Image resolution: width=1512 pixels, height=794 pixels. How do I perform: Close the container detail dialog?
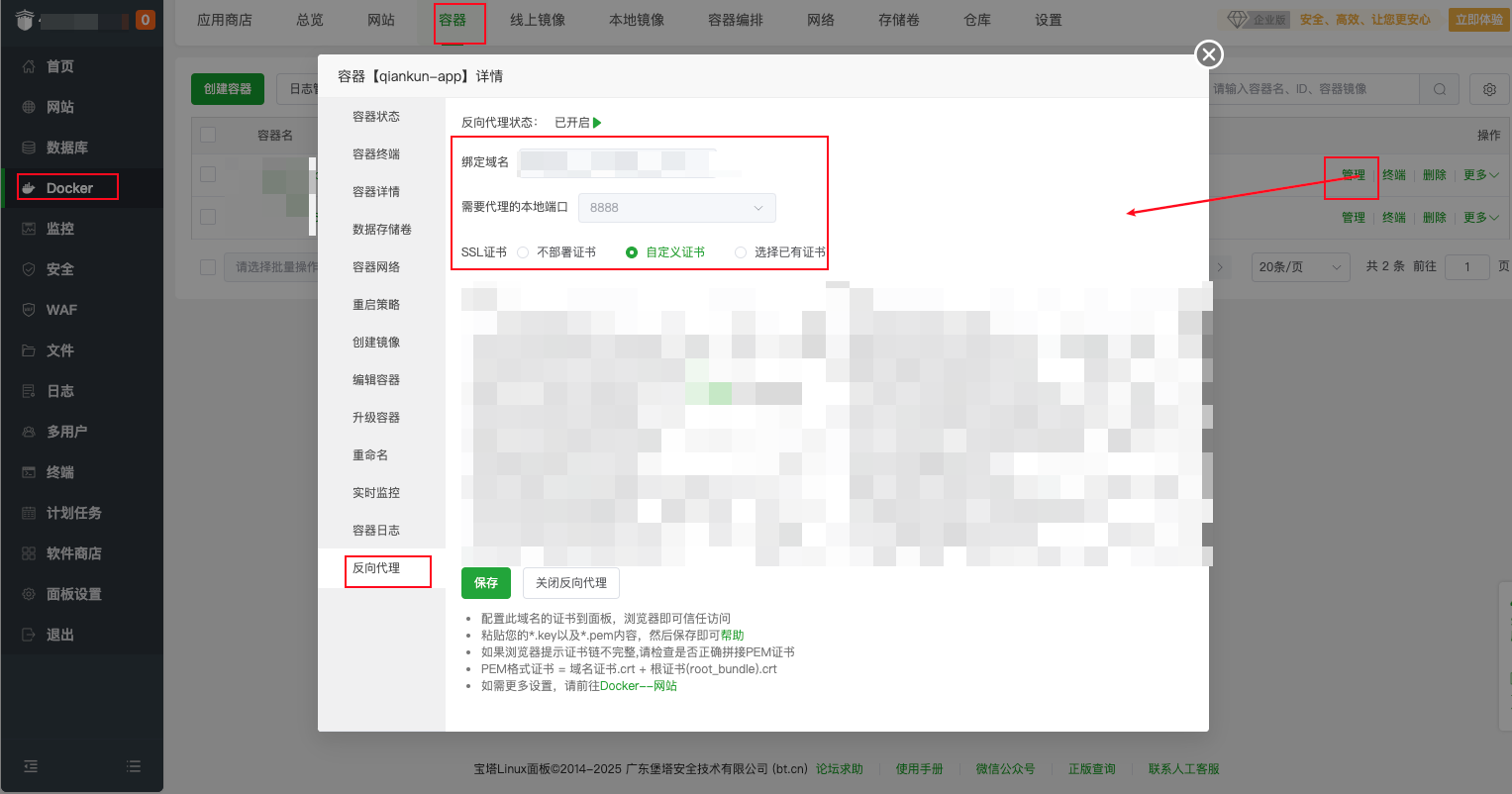click(x=1209, y=54)
